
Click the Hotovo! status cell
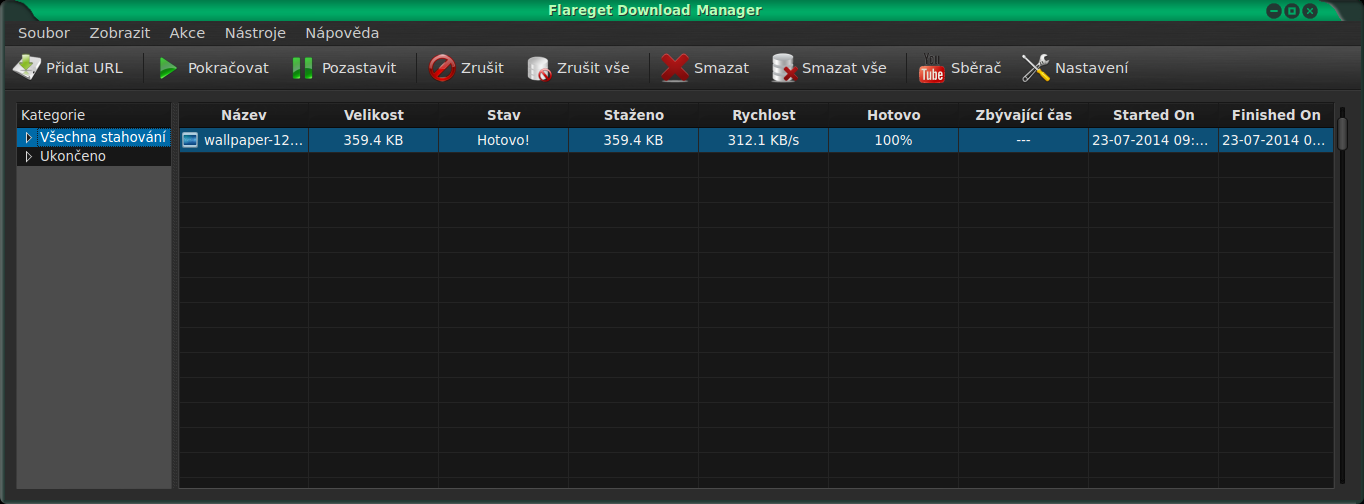(504, 140)
